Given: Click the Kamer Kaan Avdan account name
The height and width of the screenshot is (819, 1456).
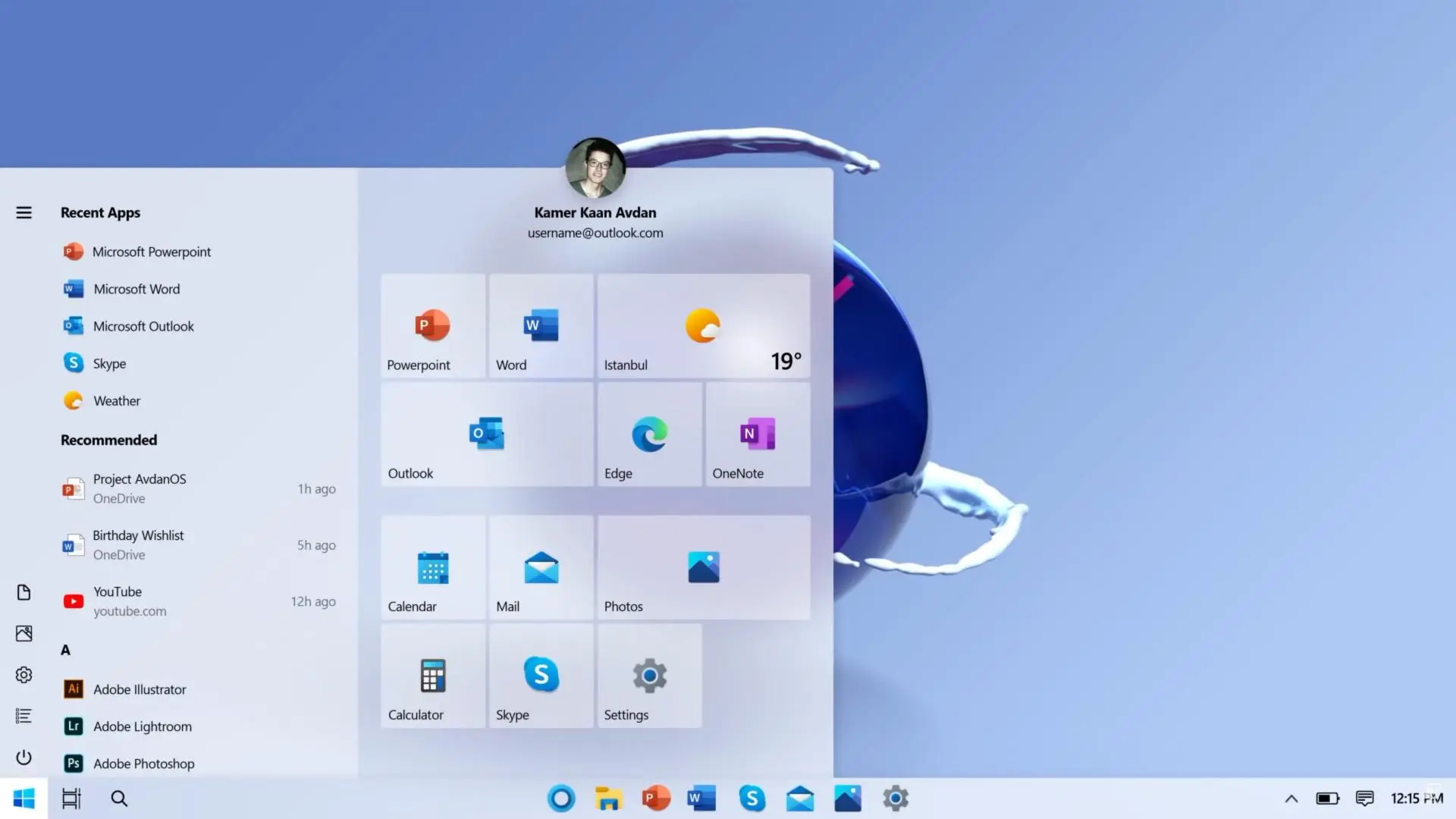Looking at the screenshot, I should click(595, 213).
